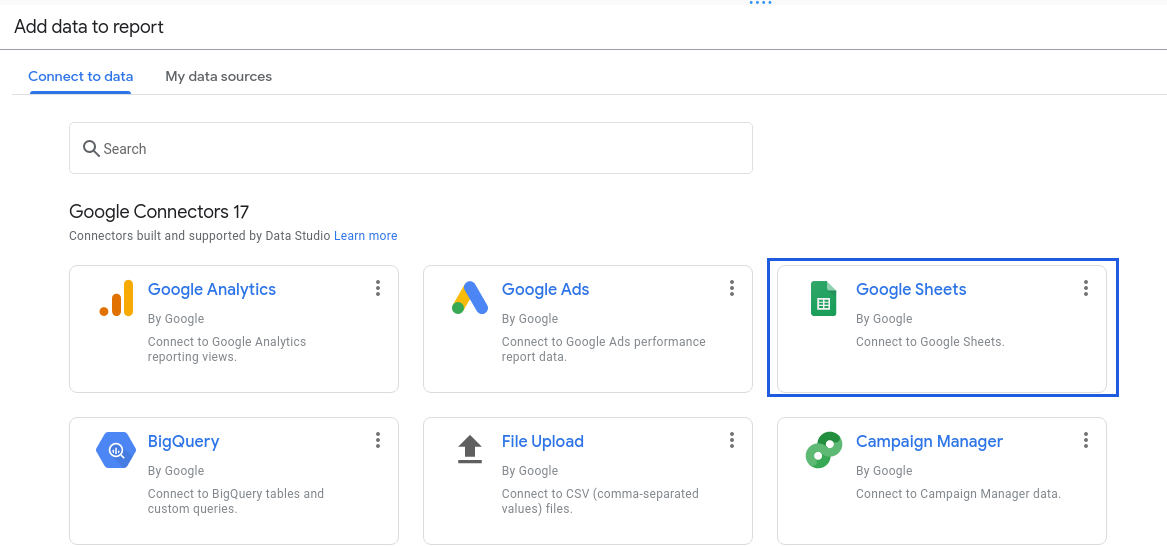Click the Google Ads logo icon
This screenshot has width=1167, height=546.
(470, 298)
